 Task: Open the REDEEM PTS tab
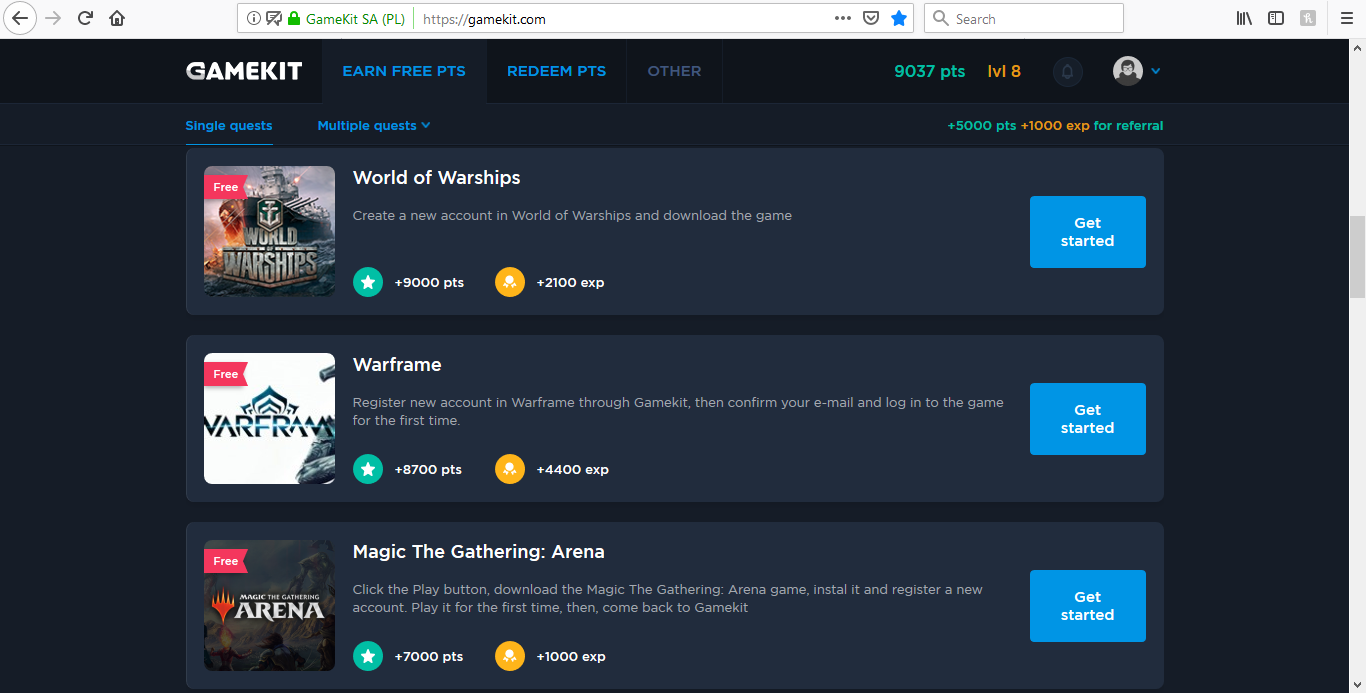[557, 71]
